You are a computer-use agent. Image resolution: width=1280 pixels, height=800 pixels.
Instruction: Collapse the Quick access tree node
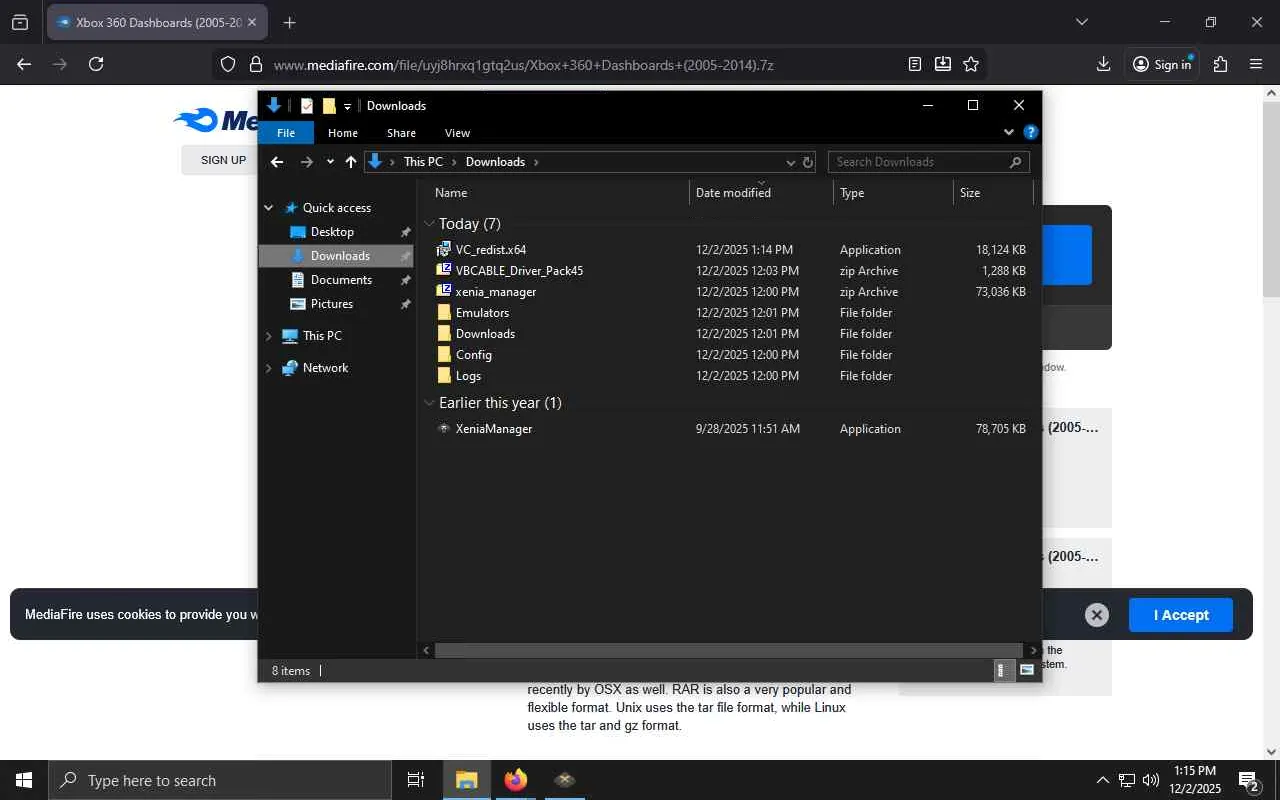(x=269, y=208)
